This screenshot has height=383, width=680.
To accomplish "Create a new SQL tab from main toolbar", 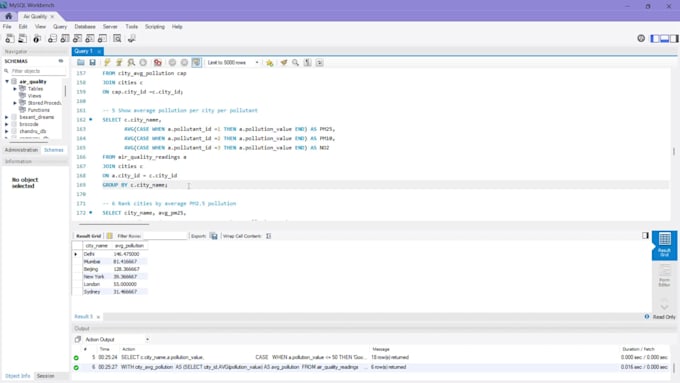I will tap(10, 39).
